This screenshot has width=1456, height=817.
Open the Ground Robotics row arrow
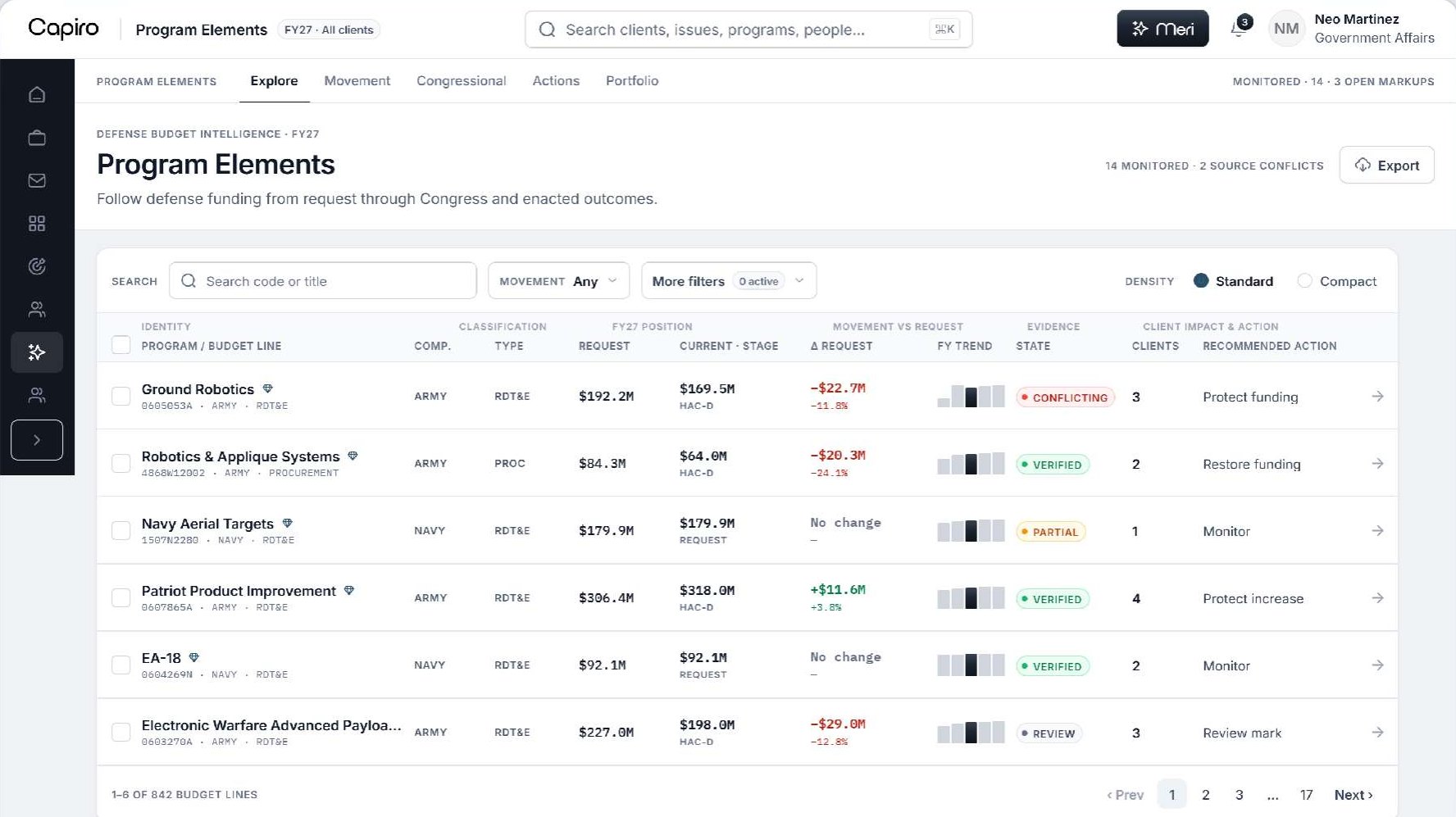point(1377,397)
